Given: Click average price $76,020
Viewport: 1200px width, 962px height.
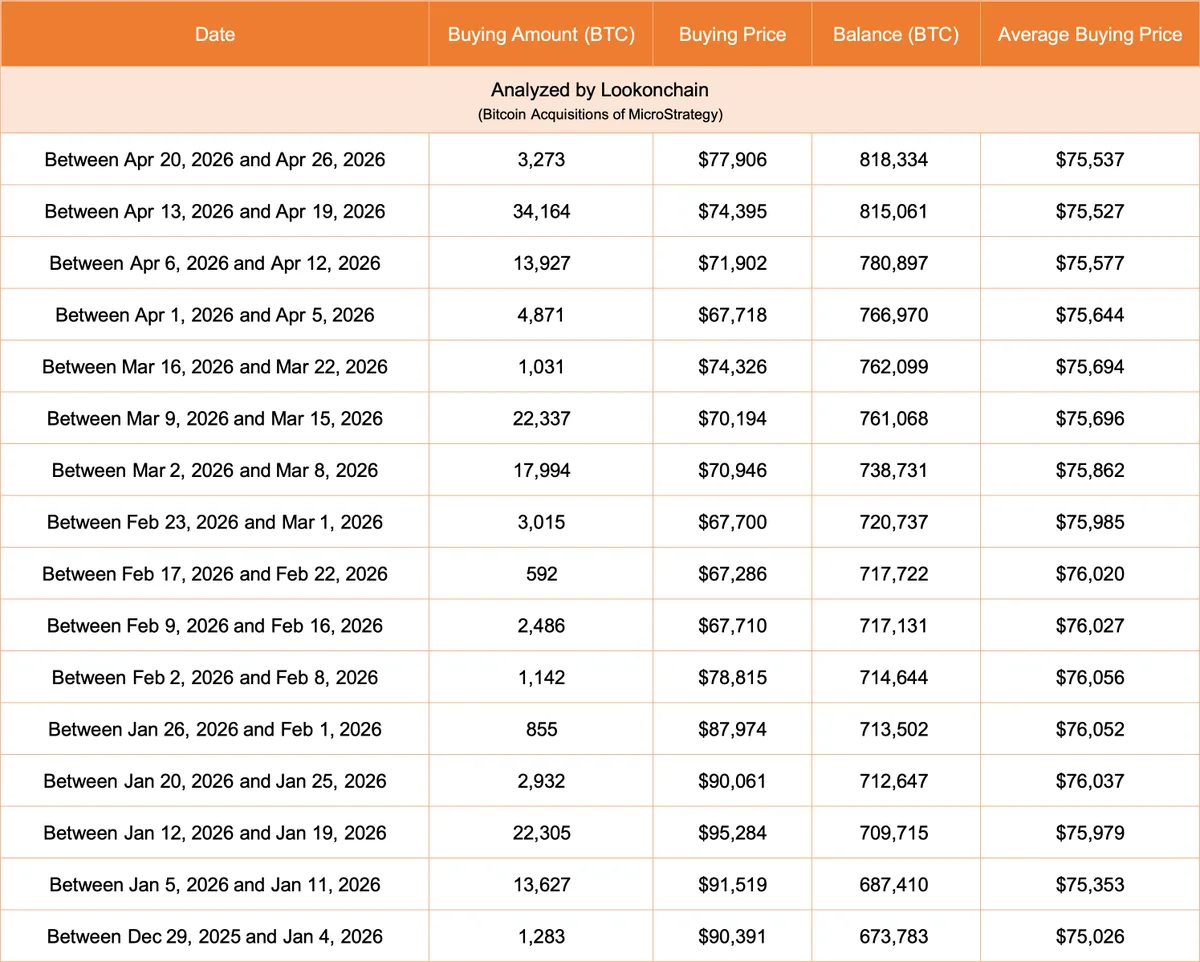Looking at the screenshot, I should pos(1090,574).
